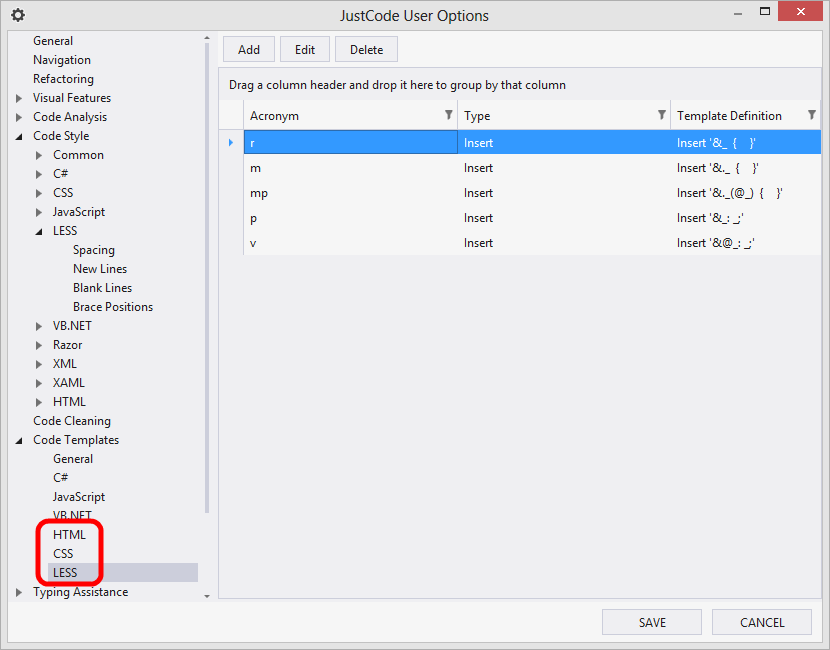Expand the CSS node under Code Style
The width and height of the screenshot is (830, 650).
point(39,194)
